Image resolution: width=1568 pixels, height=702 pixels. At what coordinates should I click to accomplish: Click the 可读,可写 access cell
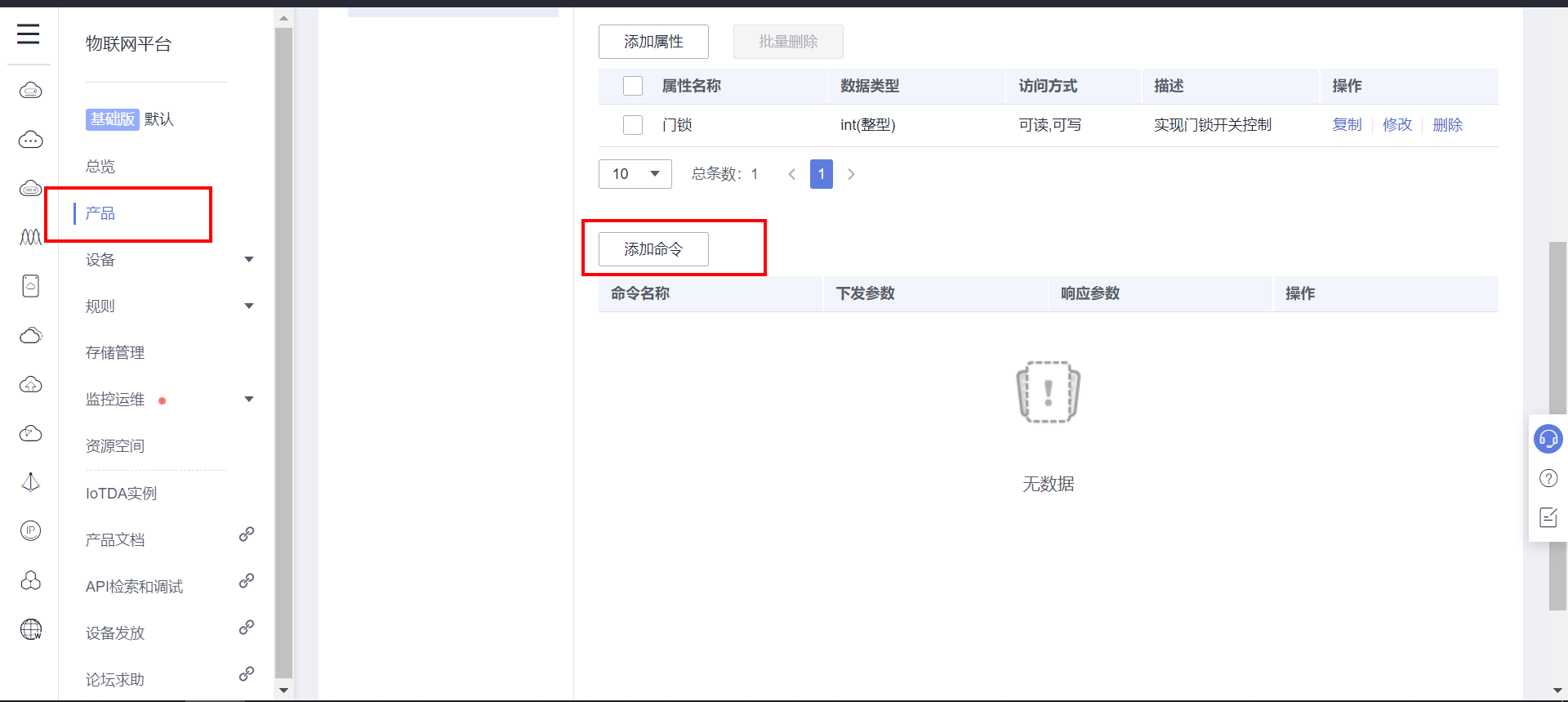point(1050,125)
